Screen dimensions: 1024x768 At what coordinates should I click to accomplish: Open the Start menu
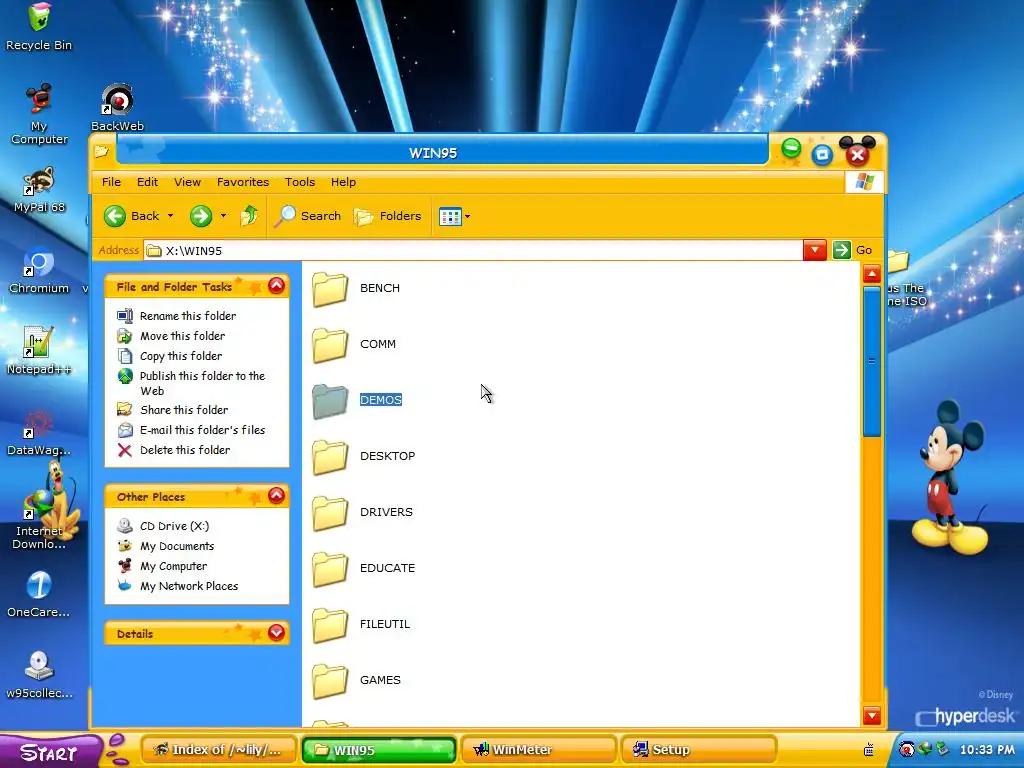tap(50, 752)
